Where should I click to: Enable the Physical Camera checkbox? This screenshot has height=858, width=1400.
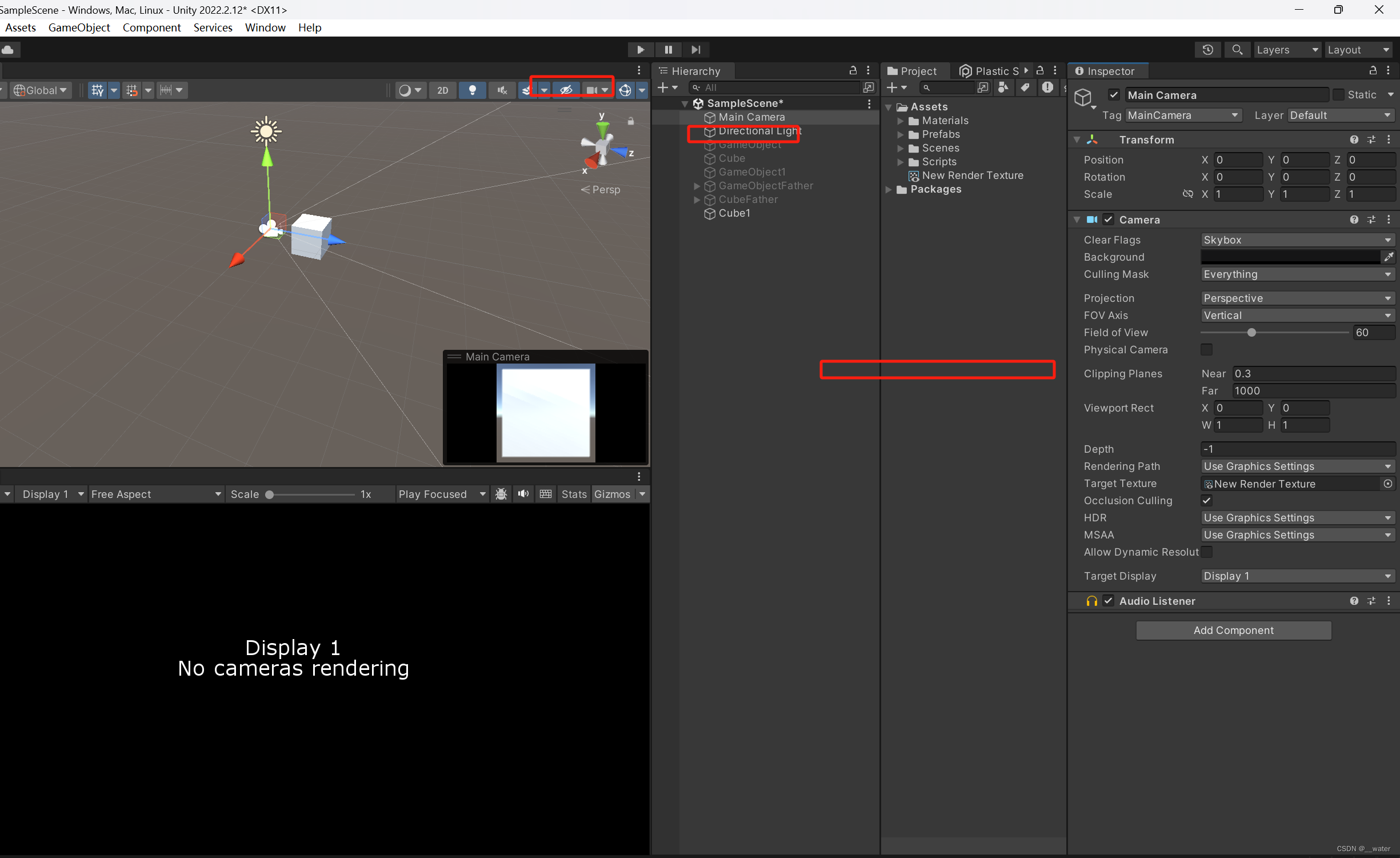[1207, 349]
